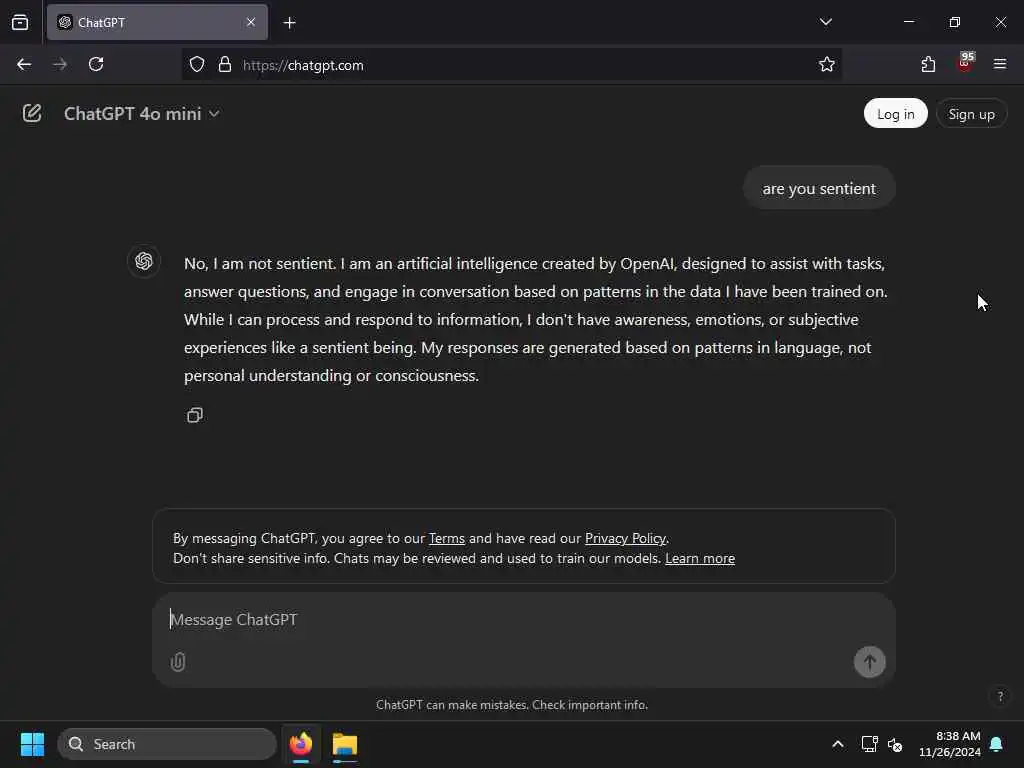Copy the ChatGPT response with the copy icon
The width and height of the screenshot is (1024, 768).
[195, 415]
